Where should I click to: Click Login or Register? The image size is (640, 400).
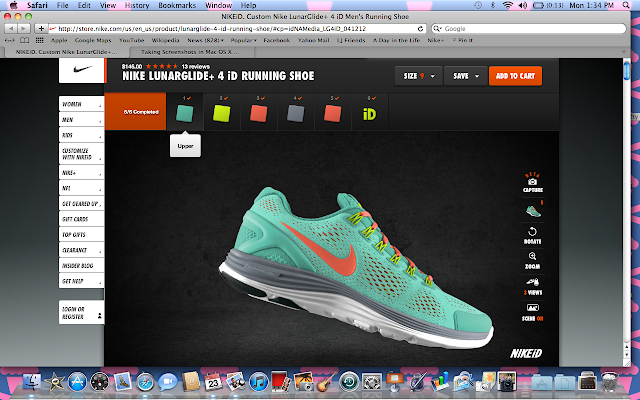(81, 313)
